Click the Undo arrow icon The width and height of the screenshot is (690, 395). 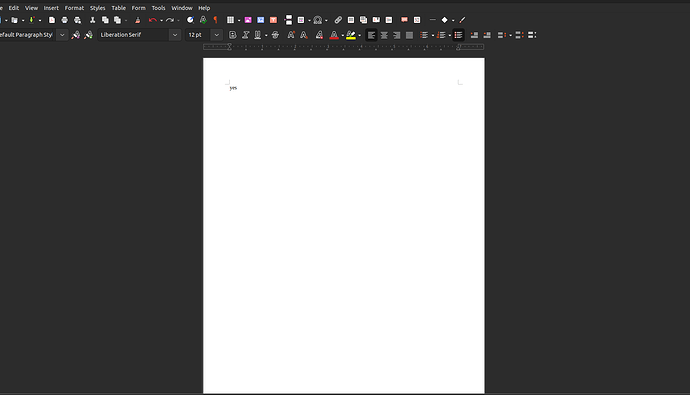pos(153,20)
